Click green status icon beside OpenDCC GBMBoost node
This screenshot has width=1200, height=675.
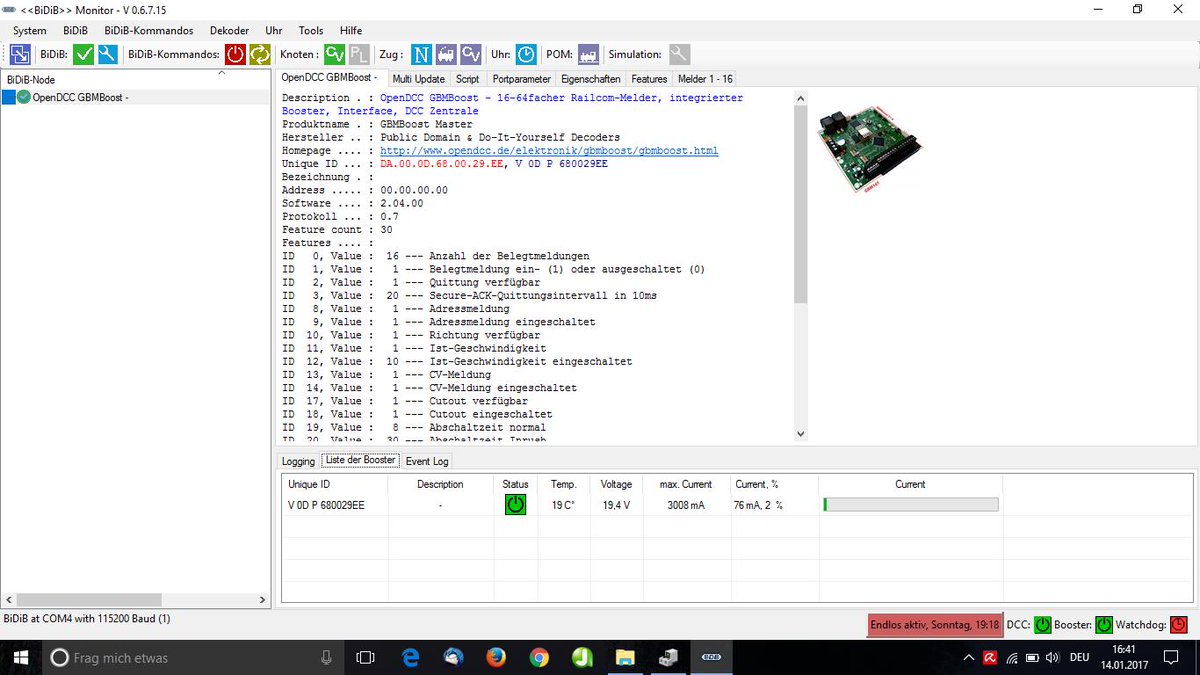click(24, 97)
